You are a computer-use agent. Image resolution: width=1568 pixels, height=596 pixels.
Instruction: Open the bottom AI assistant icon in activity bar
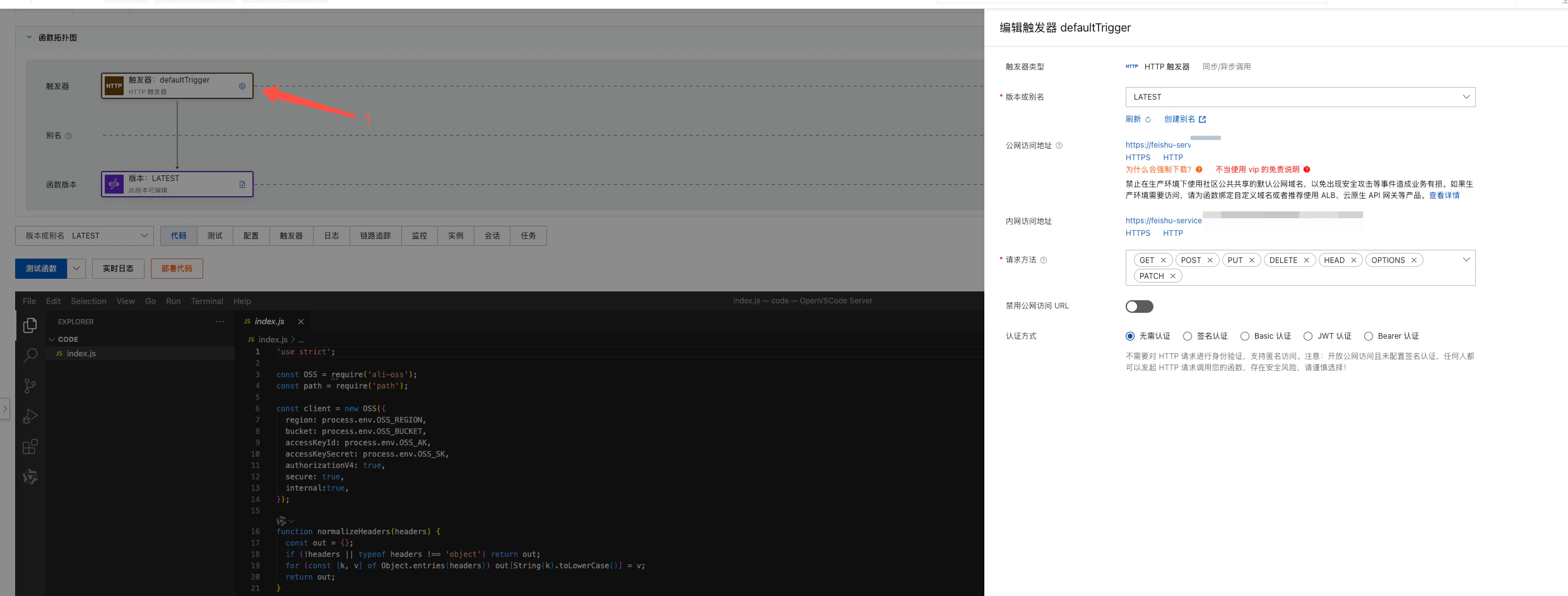[x=30, y=477]
